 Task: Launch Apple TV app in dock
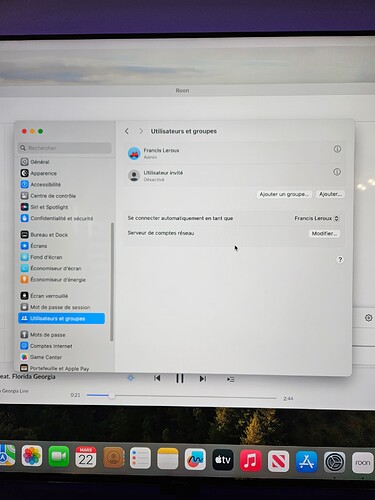click(x=223, y=460)
